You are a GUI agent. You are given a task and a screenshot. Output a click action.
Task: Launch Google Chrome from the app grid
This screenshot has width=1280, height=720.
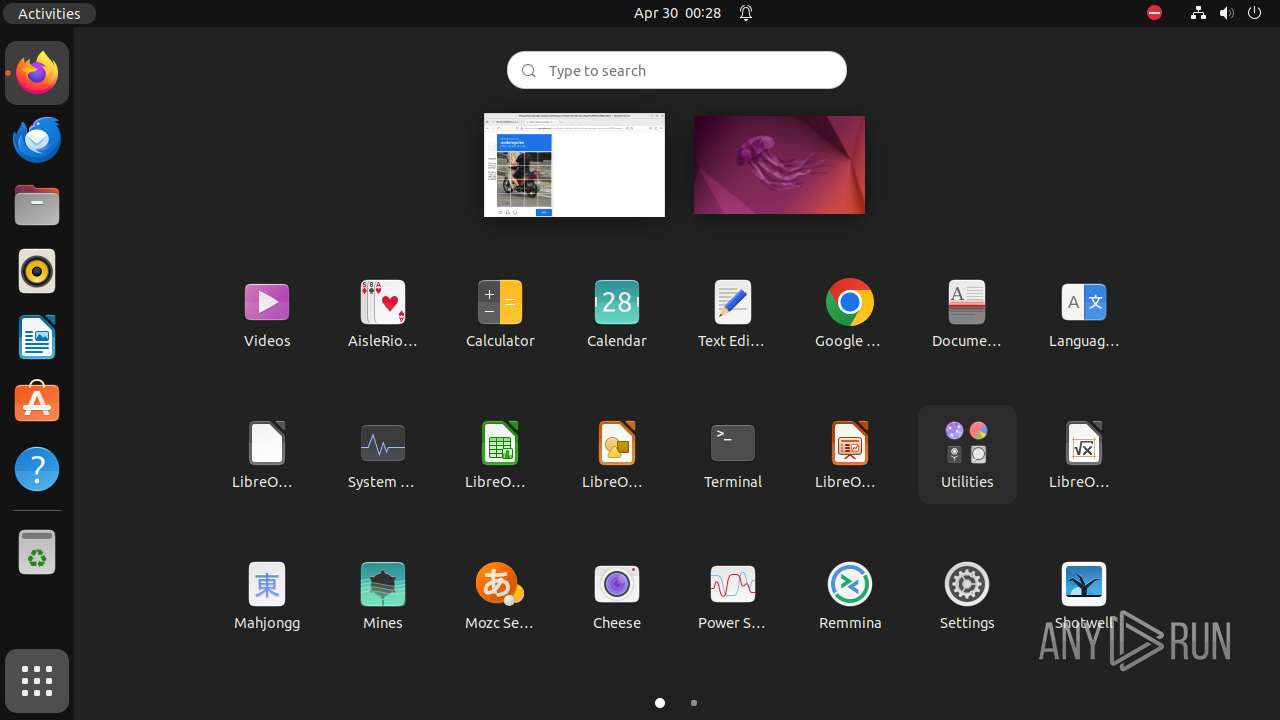click(850, 314)
